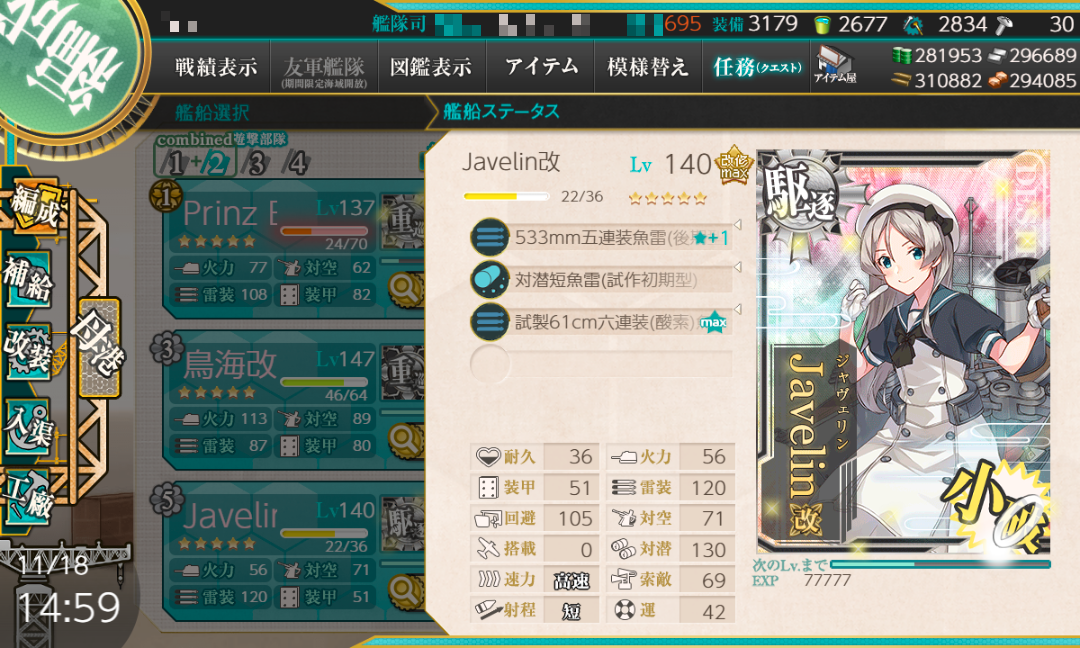Expand arrow beside 試製61cm六連装 slot
Screen dimensions: 1080x648
pos(737,309)
